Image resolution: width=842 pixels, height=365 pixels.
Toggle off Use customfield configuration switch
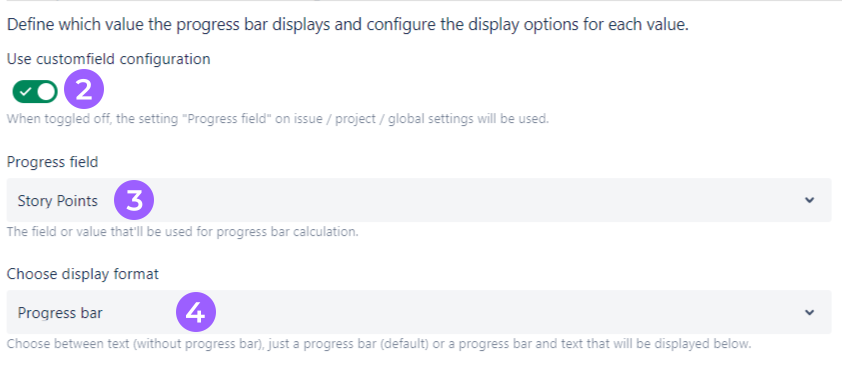tap(35, 92)
